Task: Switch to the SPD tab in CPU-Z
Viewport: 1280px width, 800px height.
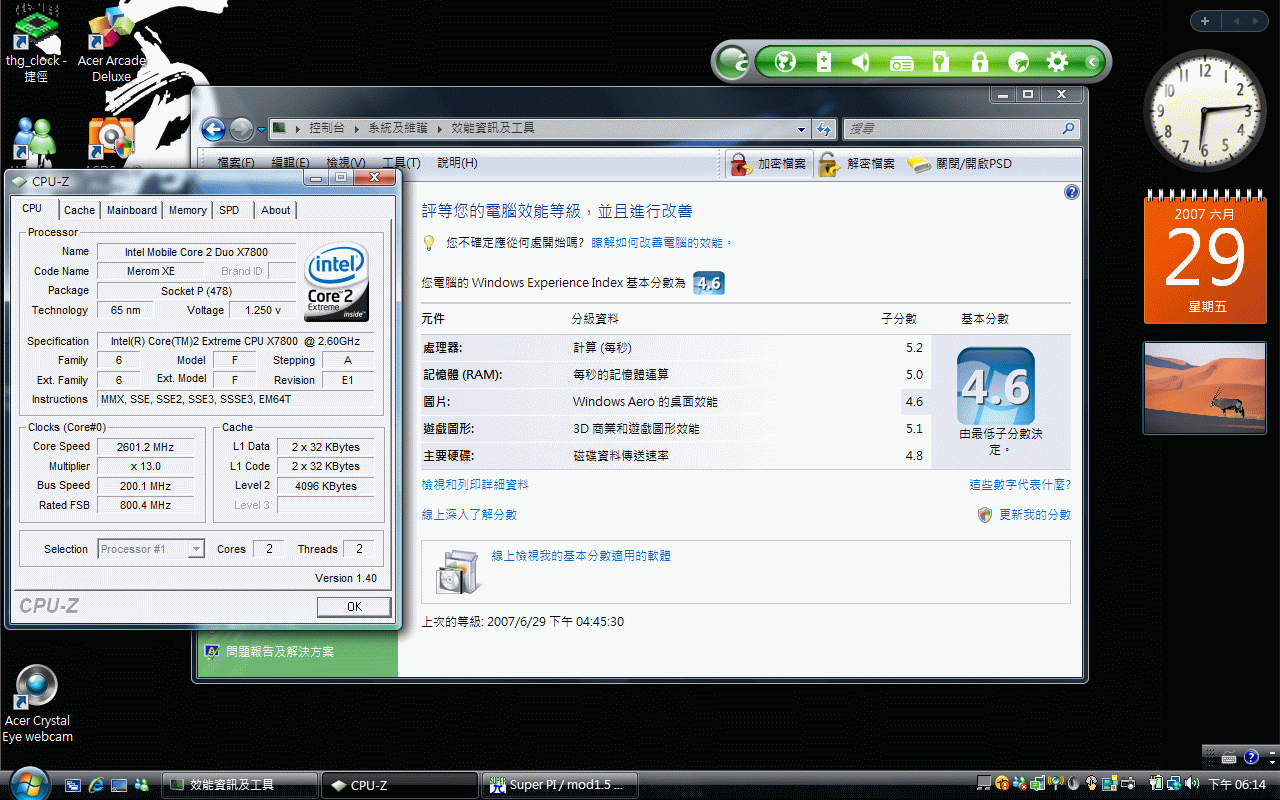Action: 229,210
